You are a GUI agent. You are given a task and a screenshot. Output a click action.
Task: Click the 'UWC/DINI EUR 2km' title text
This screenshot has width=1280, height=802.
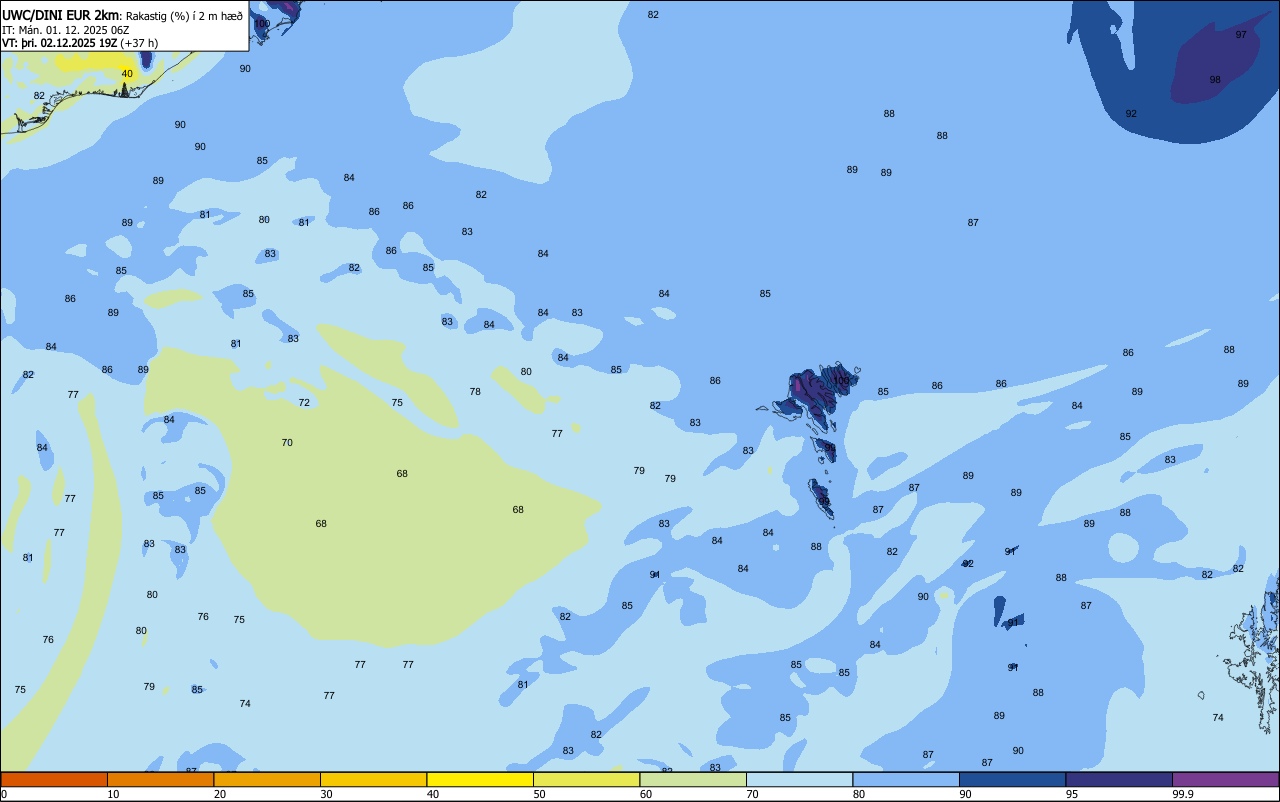coord(61,15)
